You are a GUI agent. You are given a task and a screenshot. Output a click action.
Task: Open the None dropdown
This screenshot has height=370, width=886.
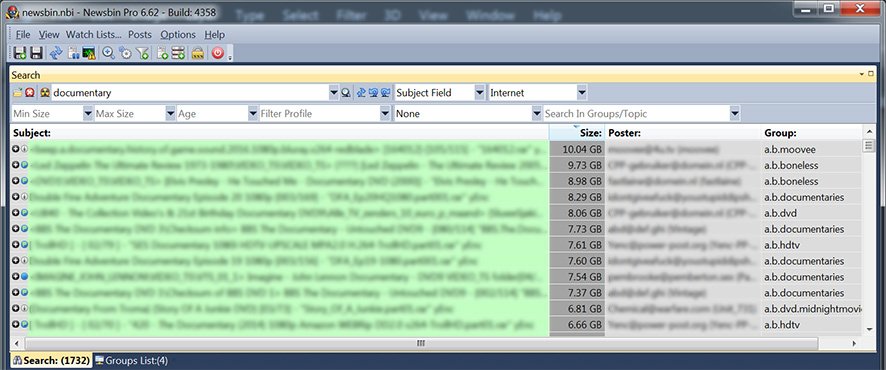coord(537,114)
